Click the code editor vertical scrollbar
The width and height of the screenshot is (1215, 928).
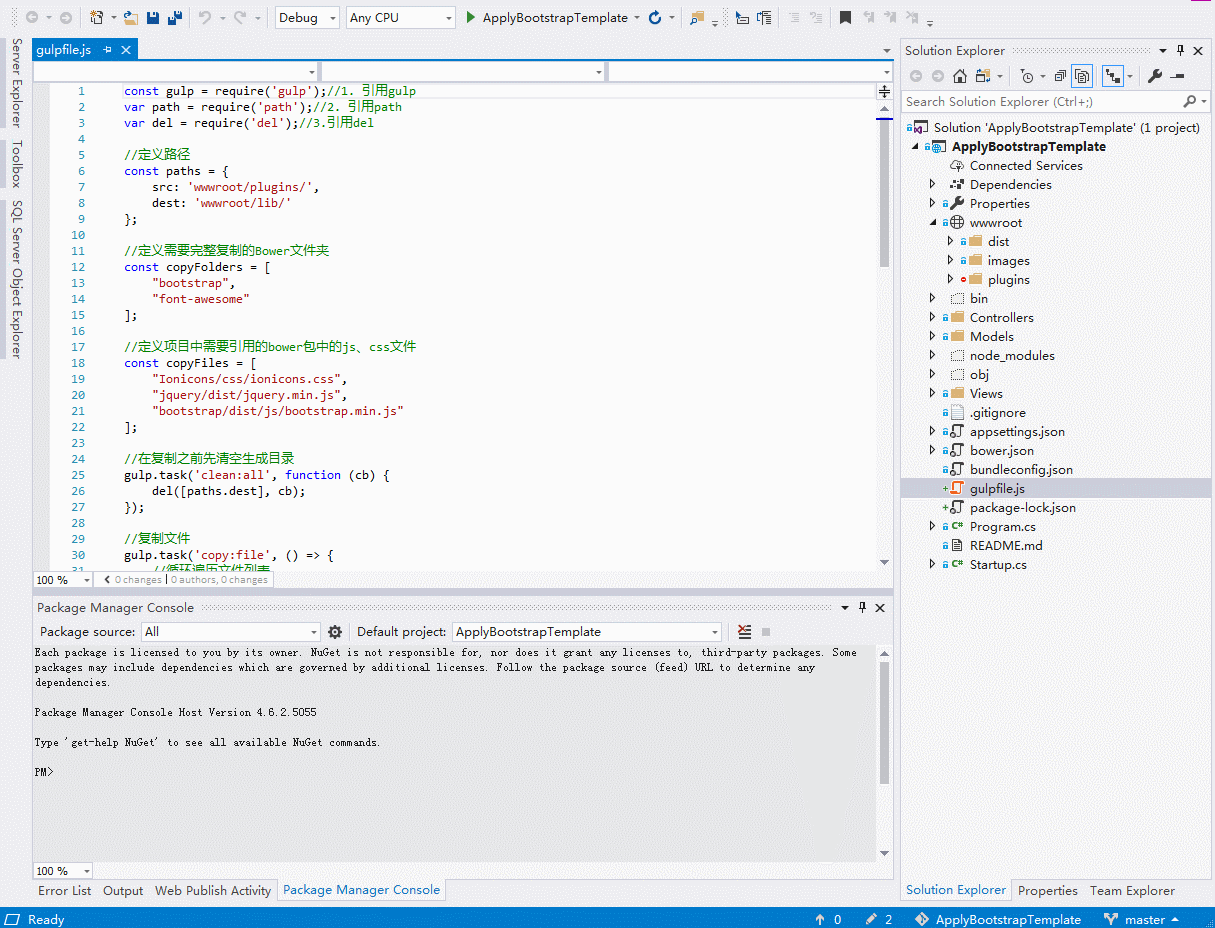tap(884, 200)
